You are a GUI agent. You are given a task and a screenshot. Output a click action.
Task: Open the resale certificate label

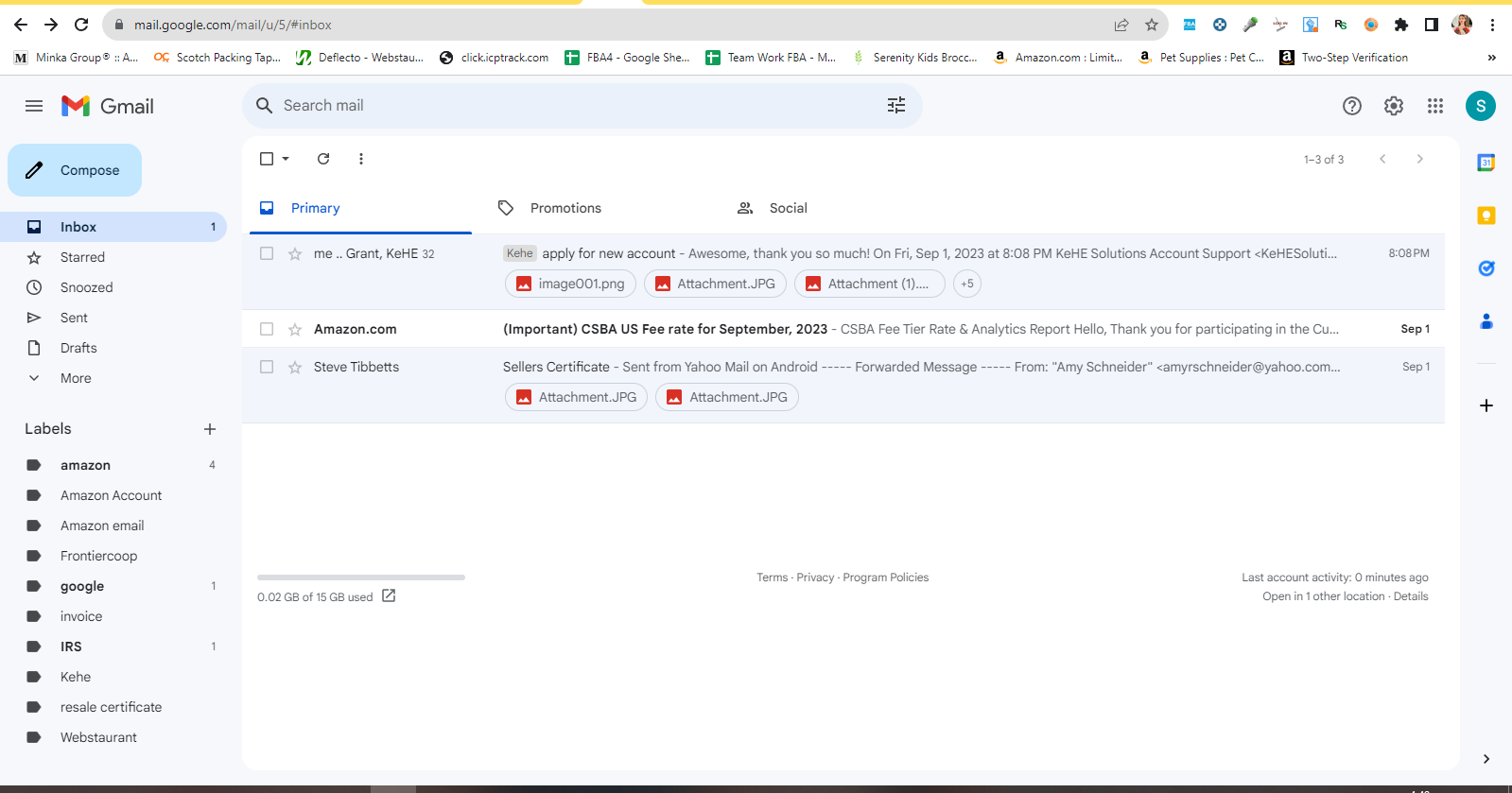pos(113,707)
